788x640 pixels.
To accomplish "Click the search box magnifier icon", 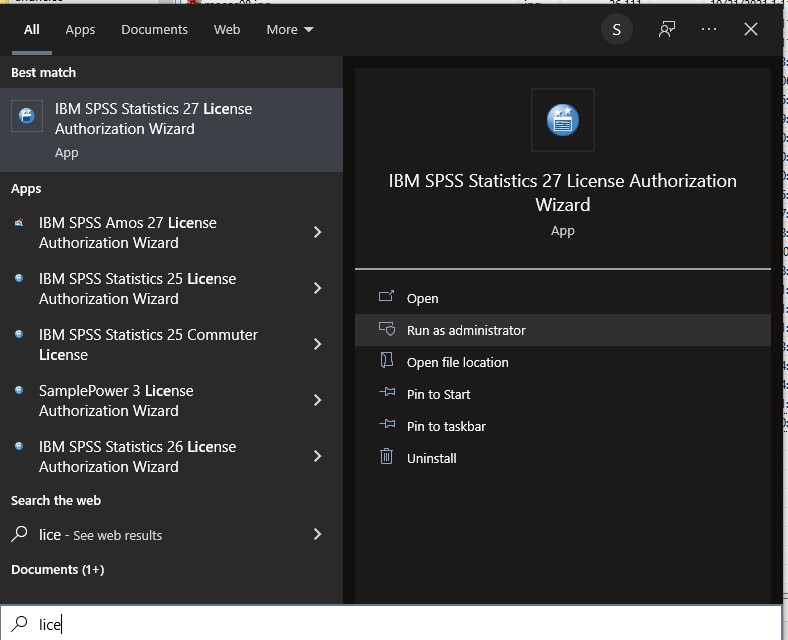I will point(19,623).
